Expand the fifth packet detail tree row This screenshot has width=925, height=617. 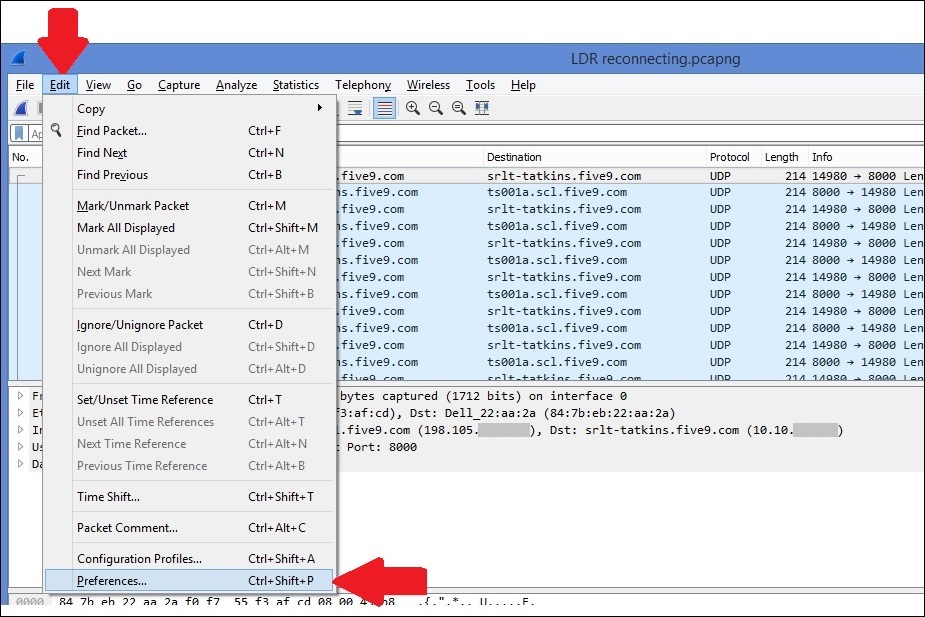[x=21, y=464]
